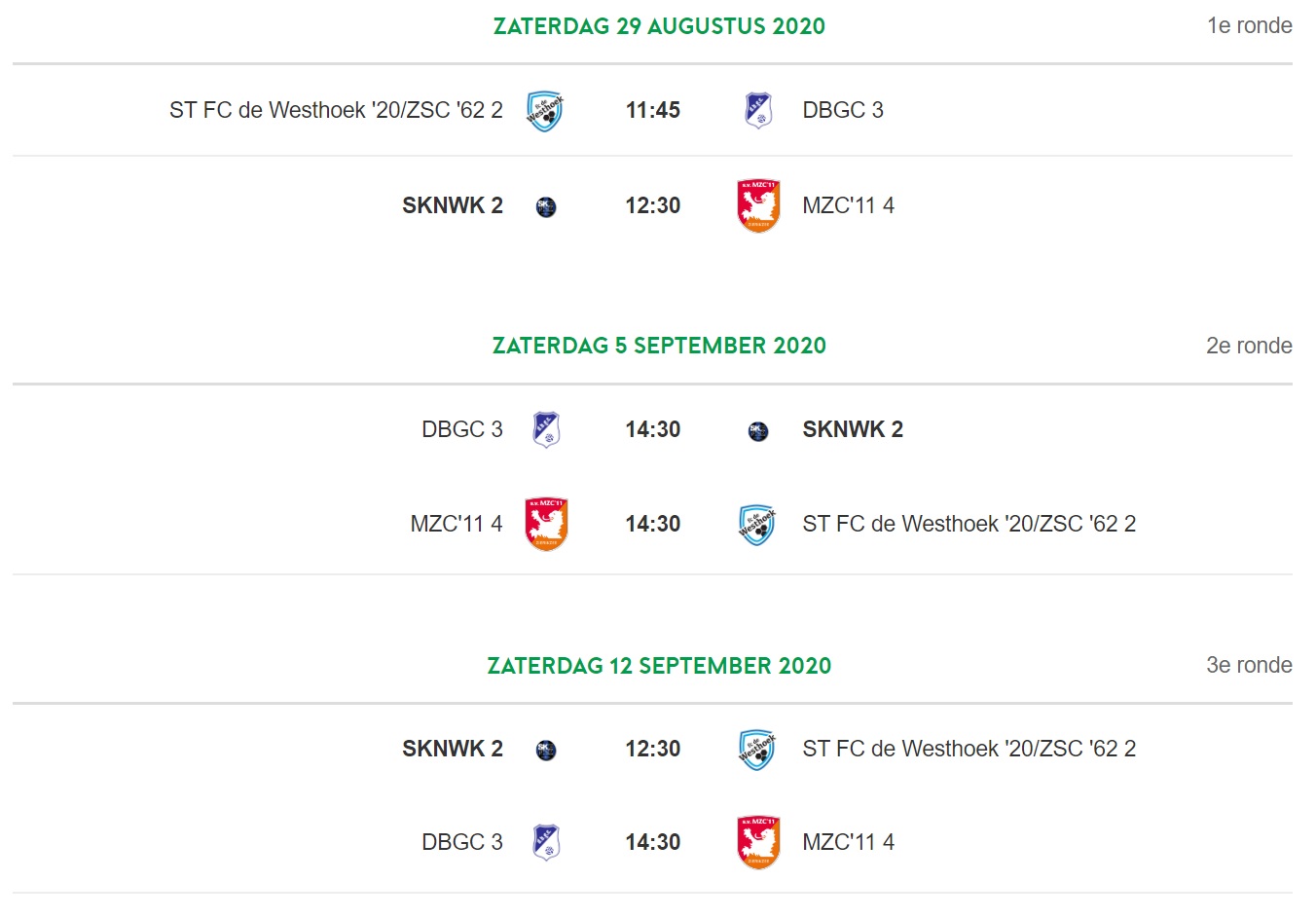Click MZC'11 logo in 29 August 12:30 match

758,205
